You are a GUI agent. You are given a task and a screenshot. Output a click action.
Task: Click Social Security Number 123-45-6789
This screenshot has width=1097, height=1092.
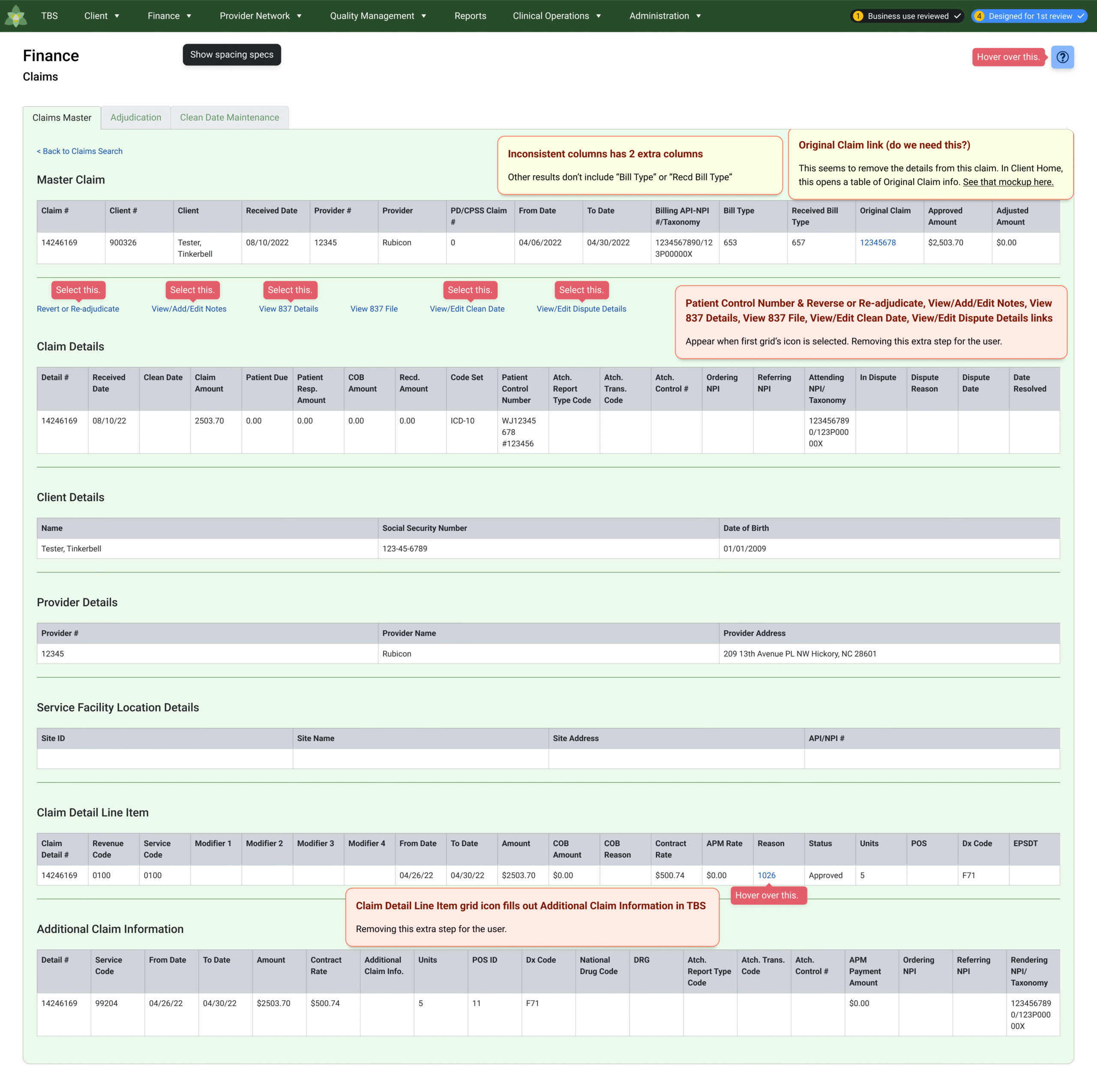pyautogui.click(x=548, y=548)
